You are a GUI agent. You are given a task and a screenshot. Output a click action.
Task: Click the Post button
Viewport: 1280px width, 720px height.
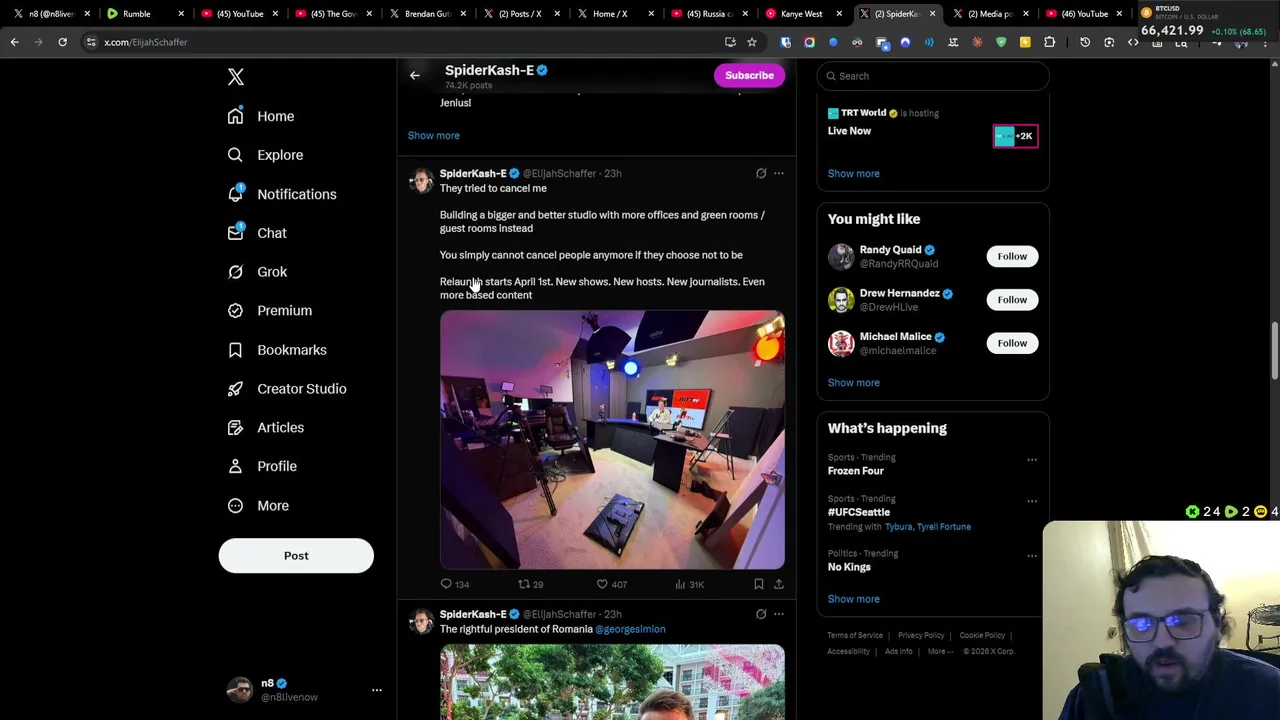(296, 556)
